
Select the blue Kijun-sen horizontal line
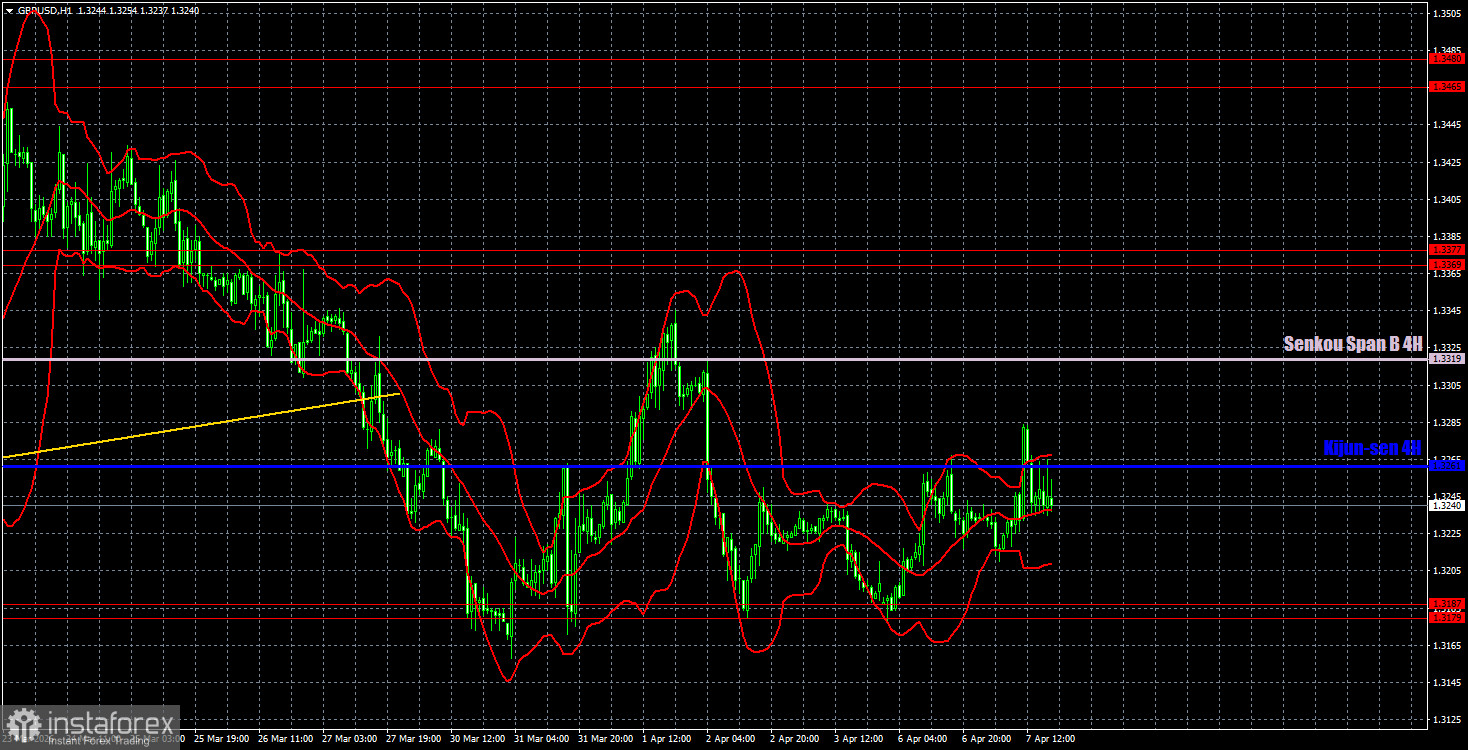(700, 466)
